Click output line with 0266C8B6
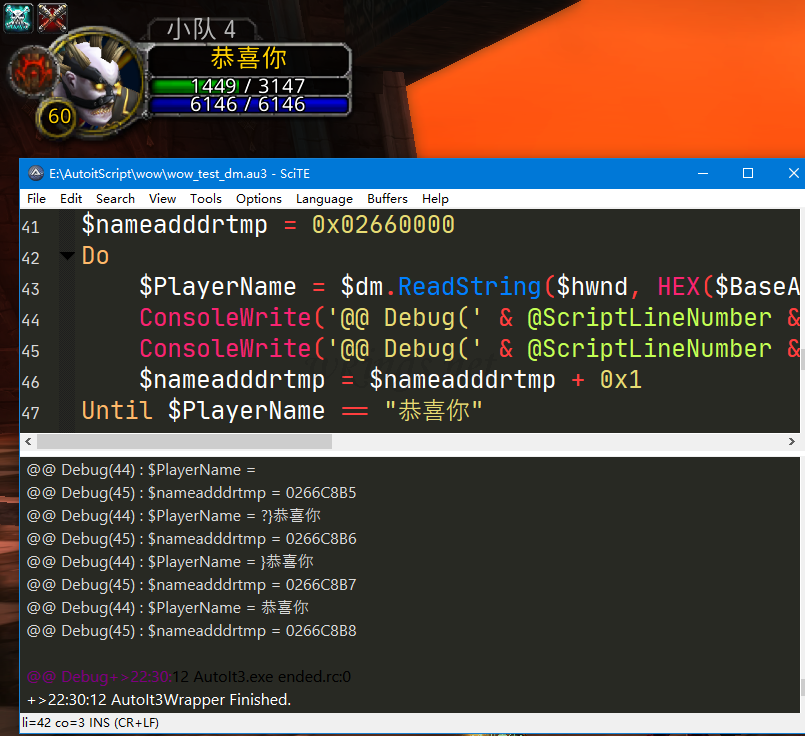This screenshot has width=805, height=736. [x=191, y=539]
